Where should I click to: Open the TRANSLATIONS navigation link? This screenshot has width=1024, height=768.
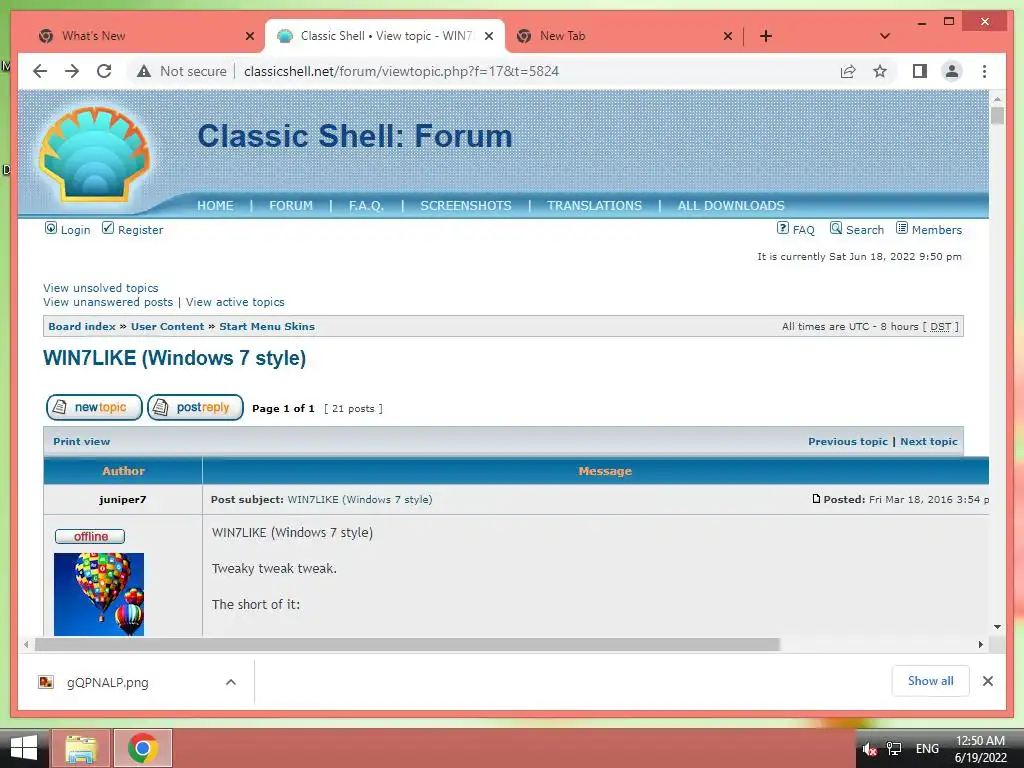(594, 206)
